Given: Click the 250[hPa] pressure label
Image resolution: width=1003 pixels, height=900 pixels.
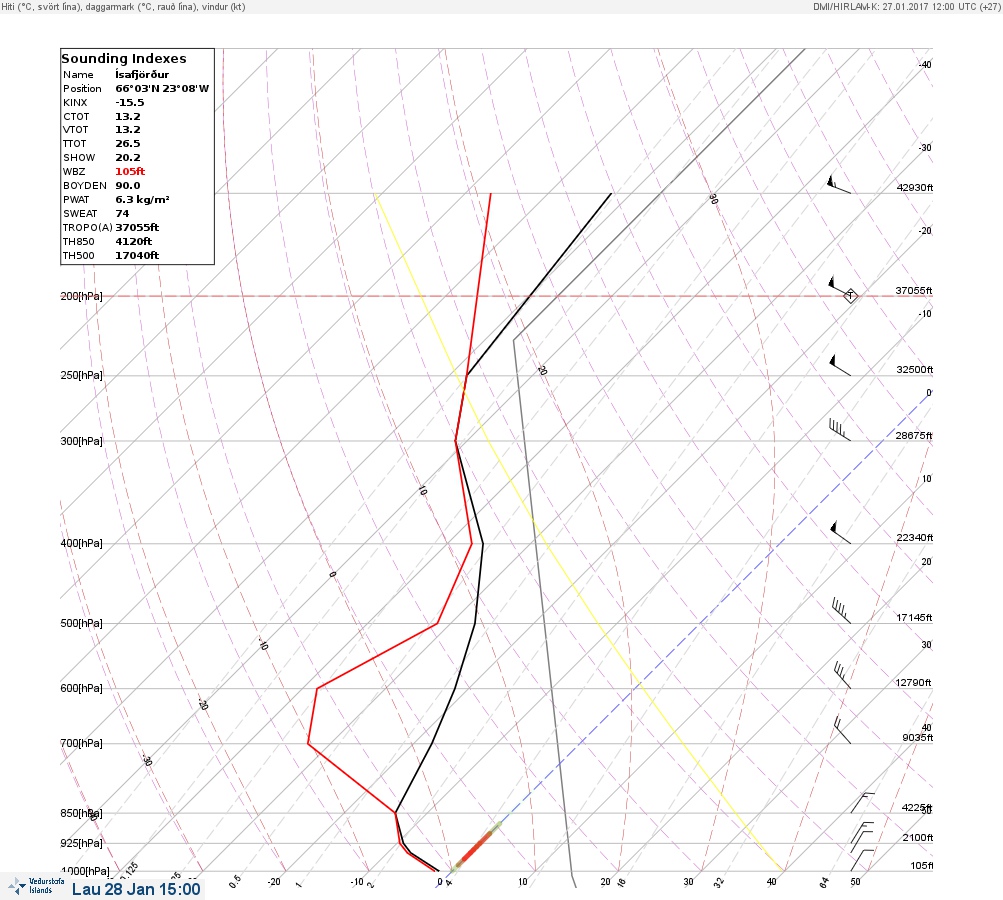Looking at the screenshot, I should [81, 375].
